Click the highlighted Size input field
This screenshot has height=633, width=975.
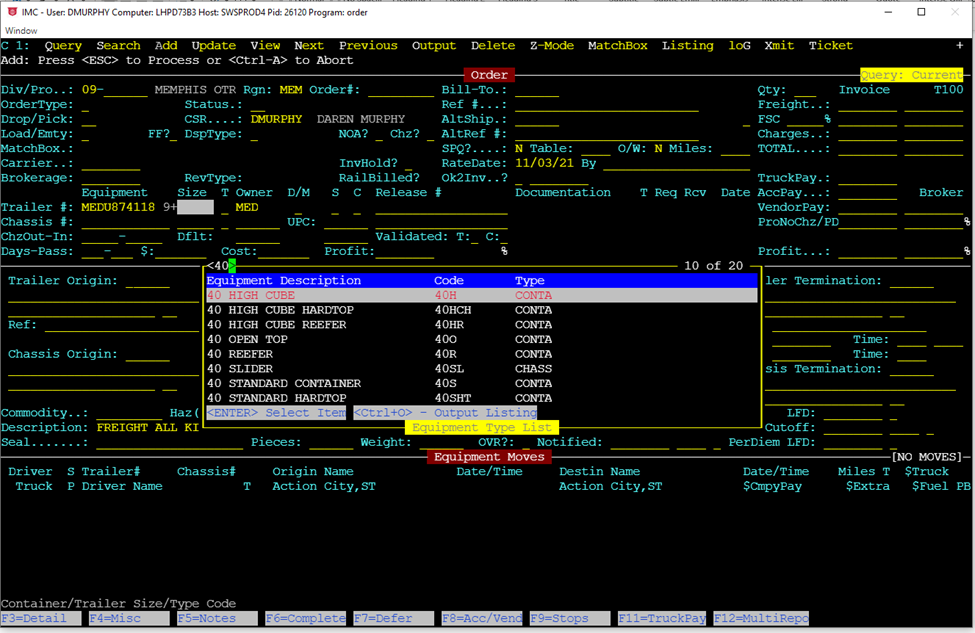195,207
